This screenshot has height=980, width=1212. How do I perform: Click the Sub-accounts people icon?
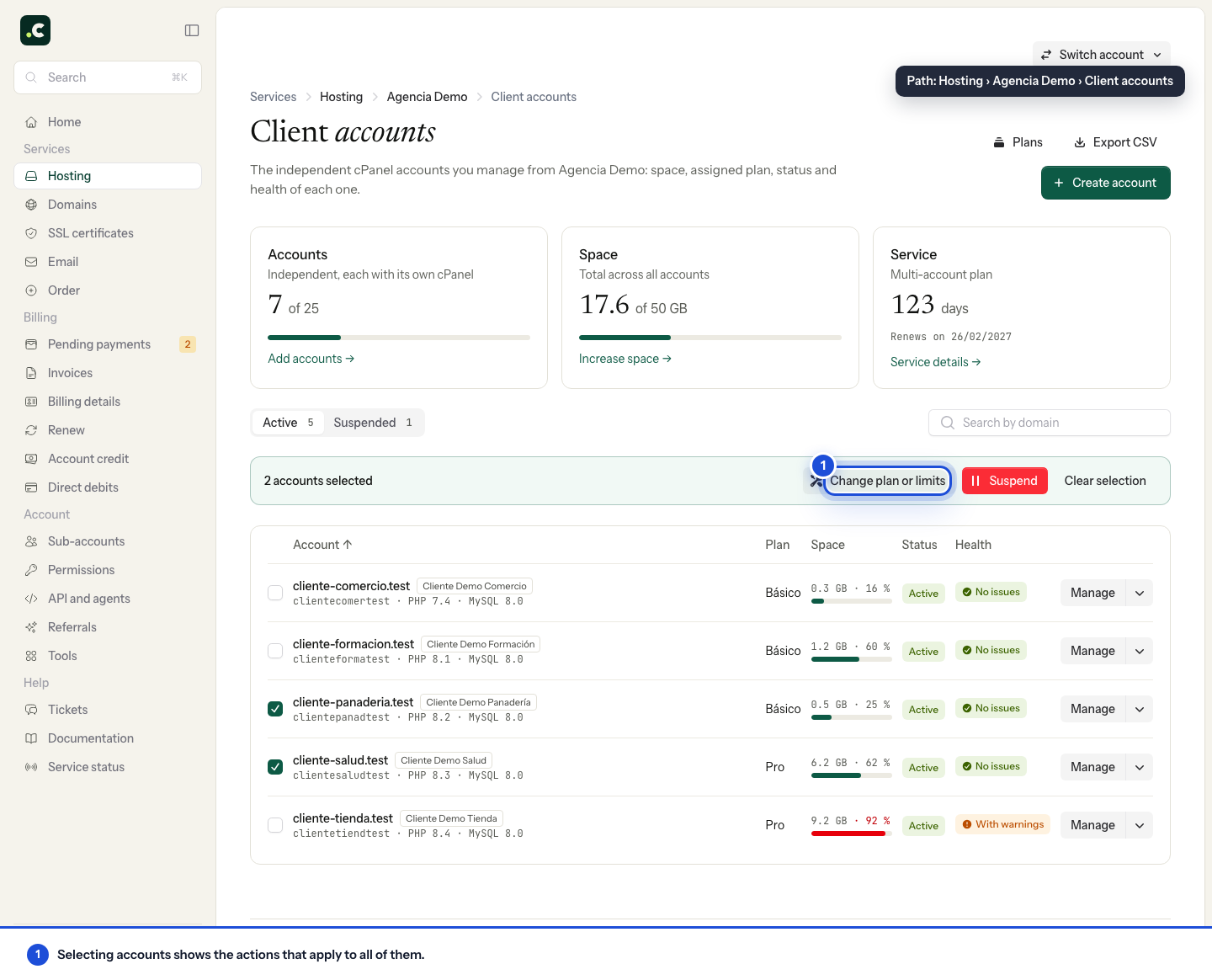pyautogui.click(x=31, y=541)
